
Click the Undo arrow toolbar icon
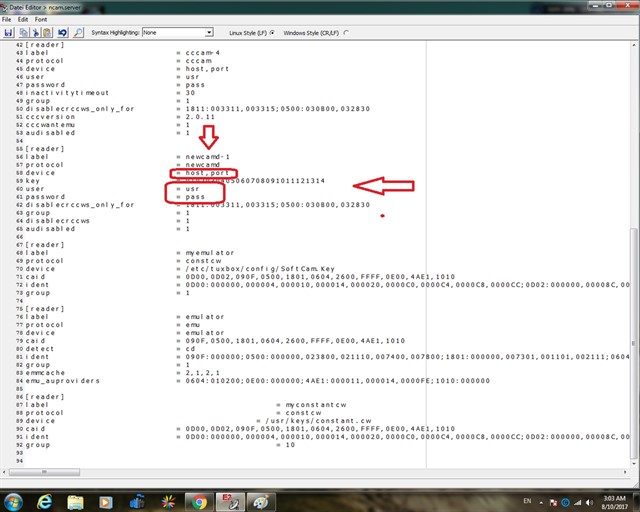[x=62, y=33]
